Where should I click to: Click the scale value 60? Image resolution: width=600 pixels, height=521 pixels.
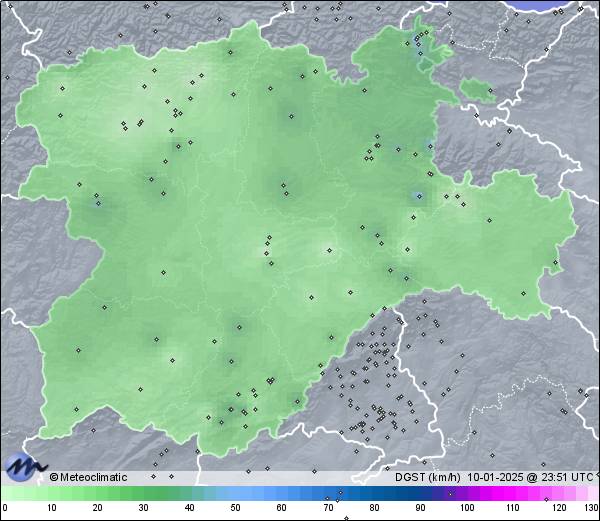pos(282,508)
